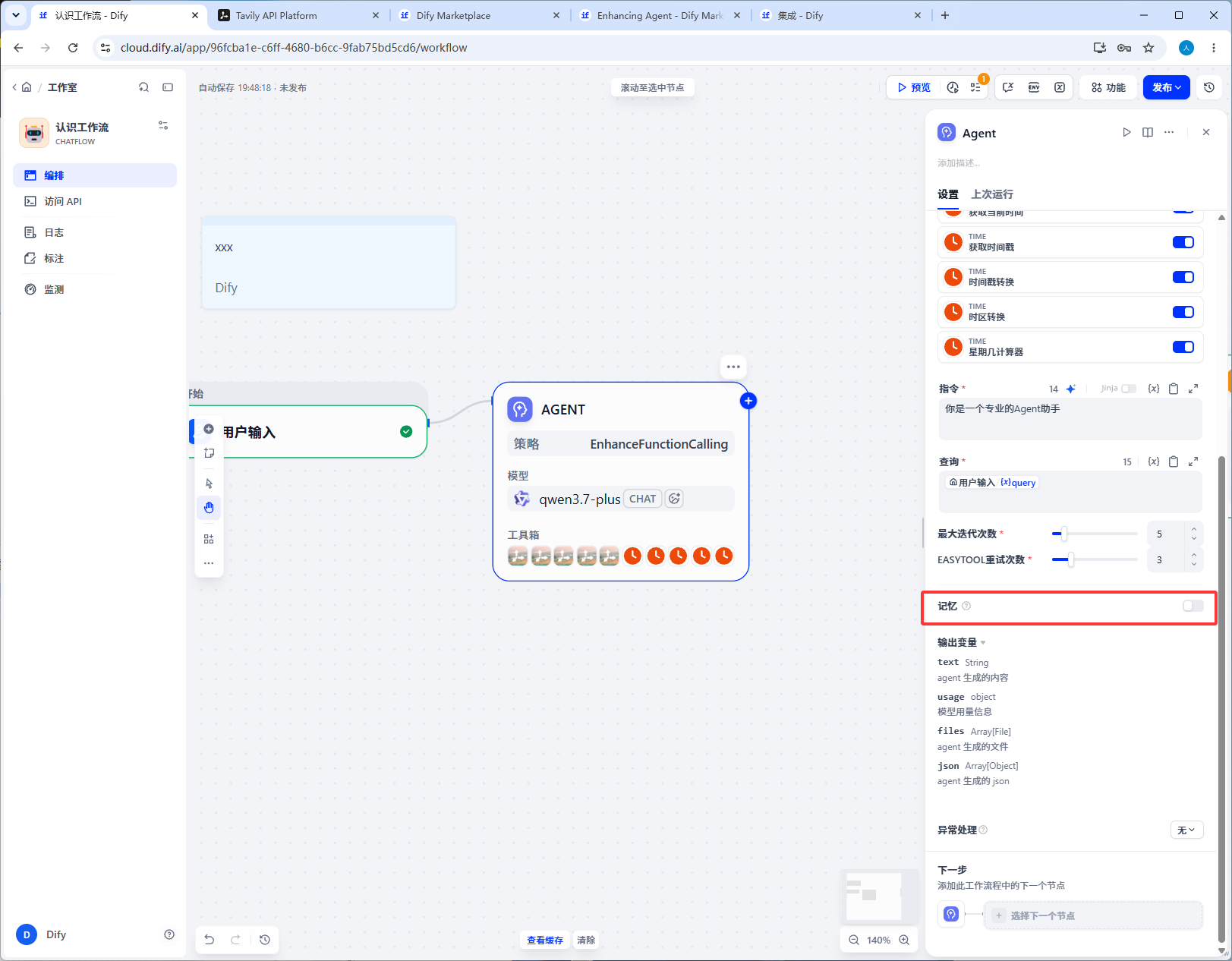Click the run-step play icon in Agent panel

(1126, 132)
